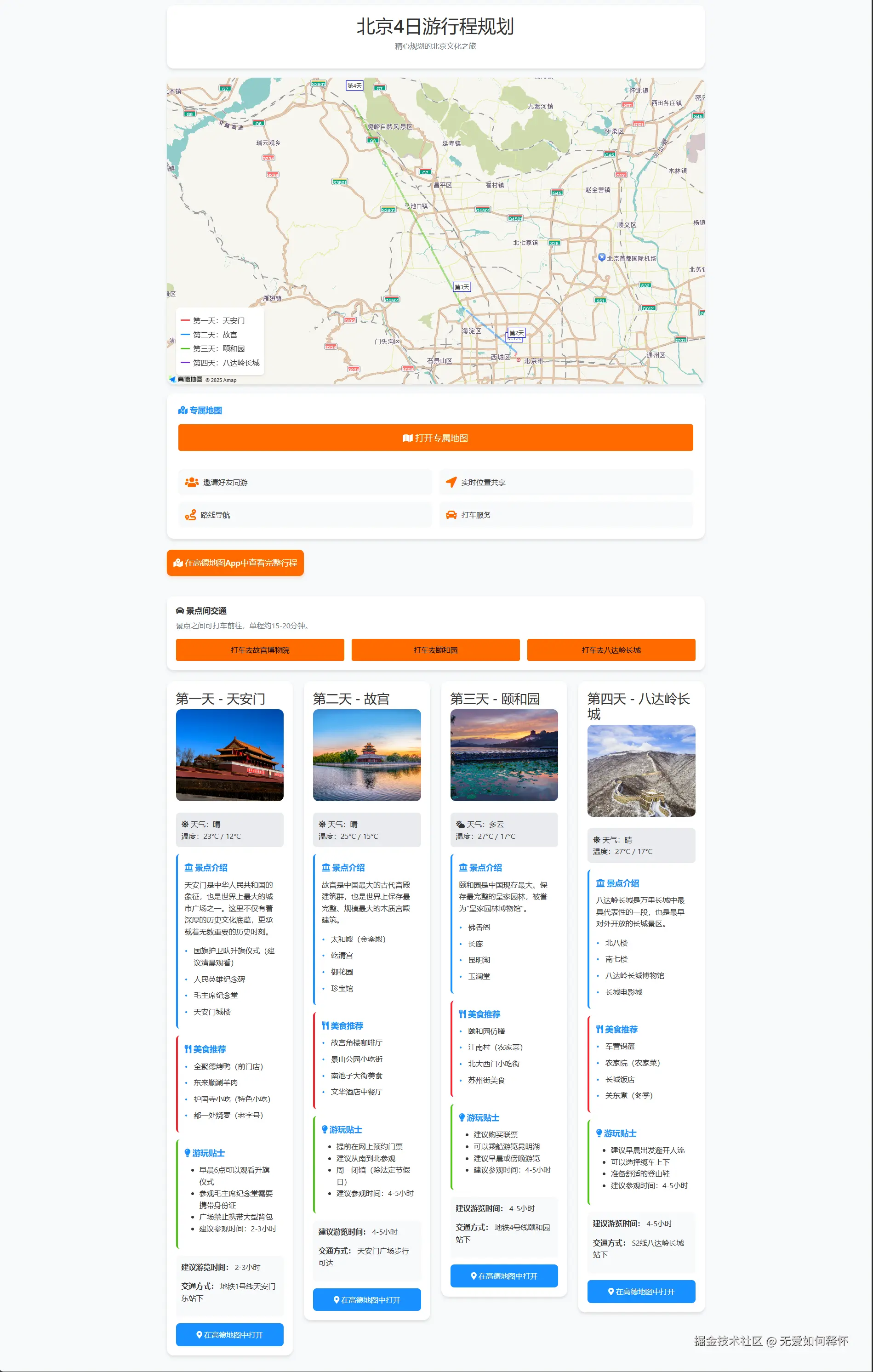Click the list item 八达岭长城博物馆
Viewport: 873px width, 1372px height.
pyautogui.click(x=635, y=975)
